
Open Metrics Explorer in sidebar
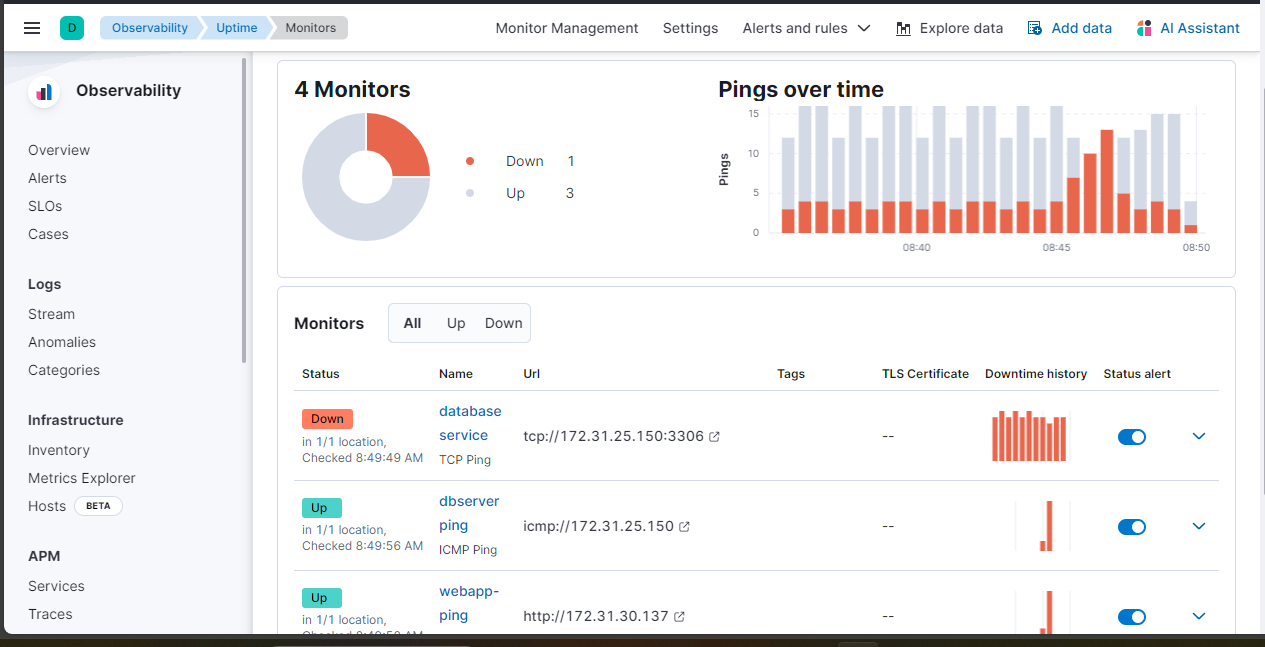(x=82, y=478)
